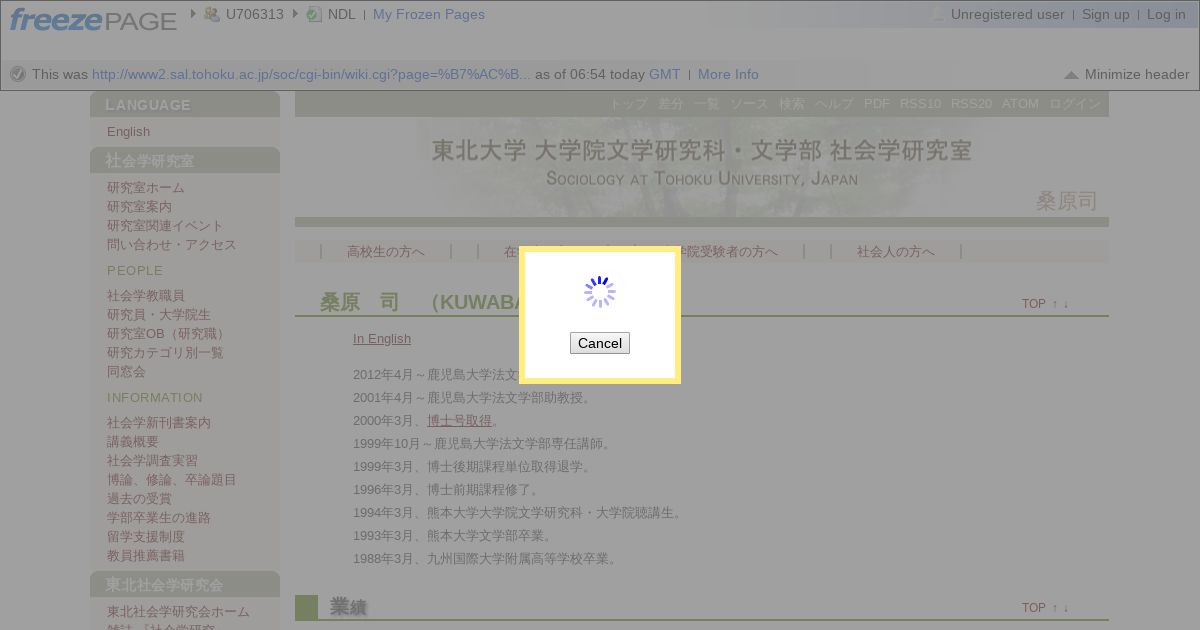Click the checkmark icon before This was
Image resolution: width=1200 pixels, height=630 pixels.
point(17,74)
